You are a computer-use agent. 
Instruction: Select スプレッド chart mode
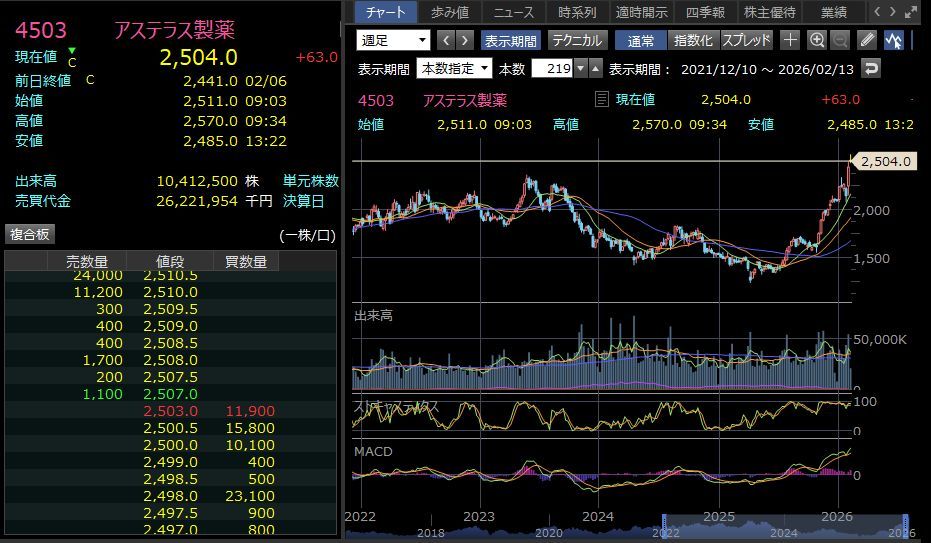click(746, 40)
